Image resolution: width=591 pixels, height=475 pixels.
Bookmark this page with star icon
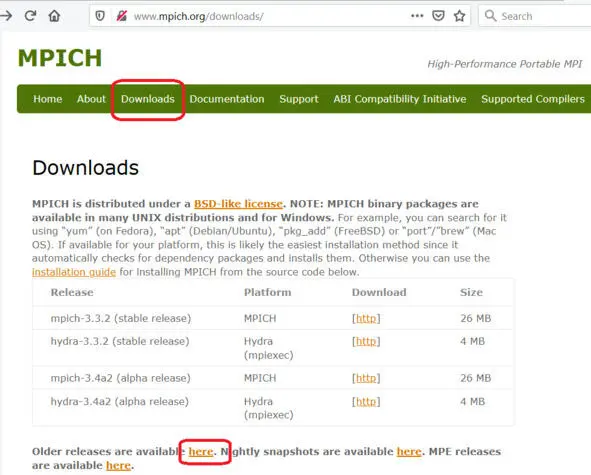[x=459, y=16]
